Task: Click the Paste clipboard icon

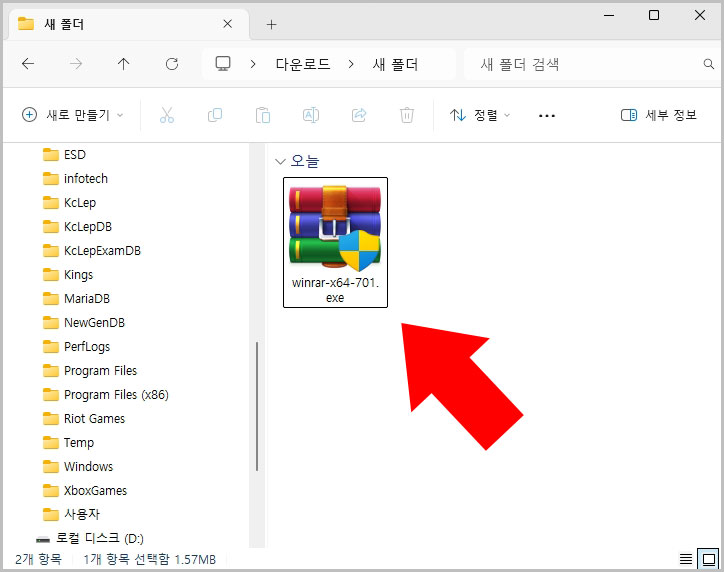Action: pyautogui.click(x=263, y=115)
